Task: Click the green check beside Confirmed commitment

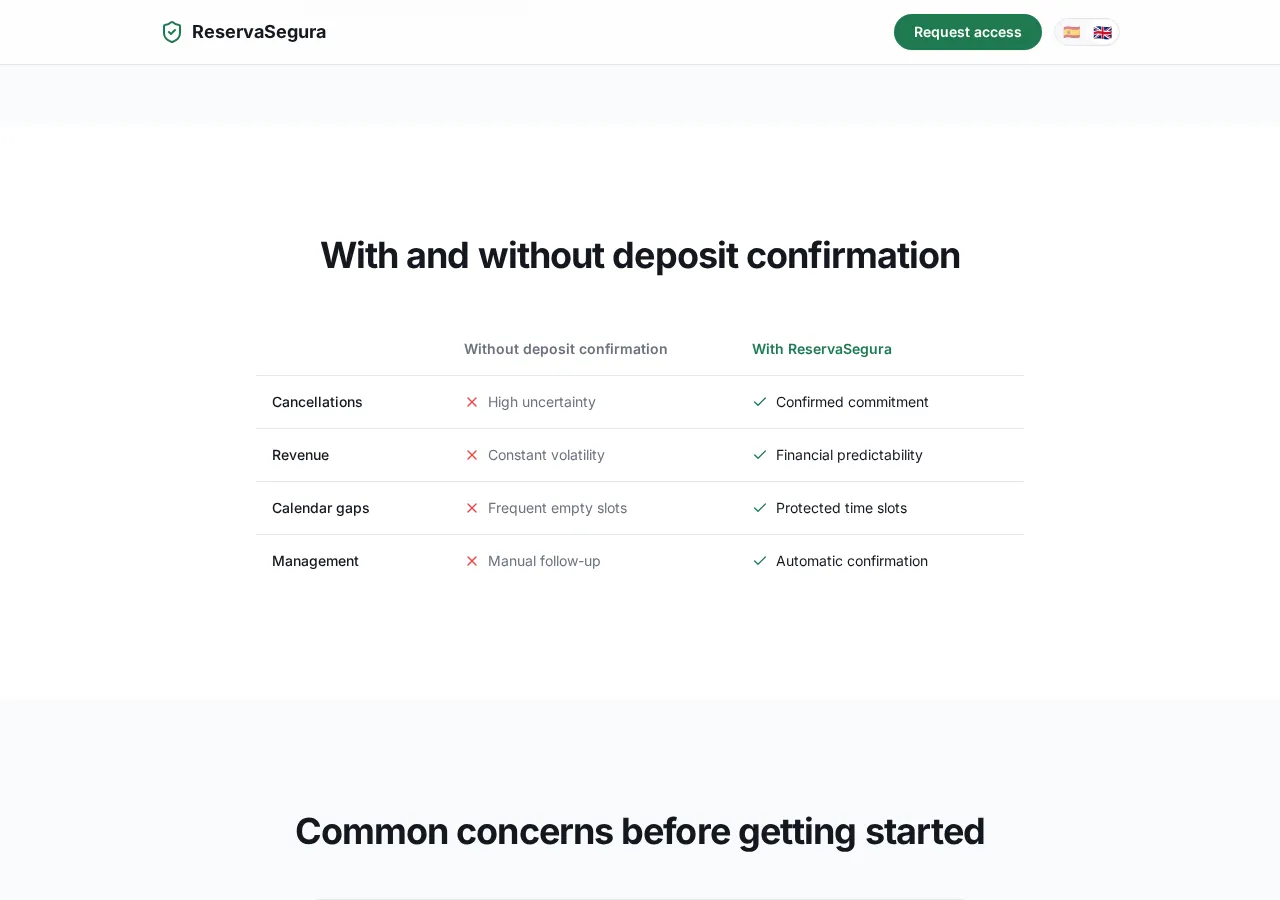Action: [x=760, y=402]
